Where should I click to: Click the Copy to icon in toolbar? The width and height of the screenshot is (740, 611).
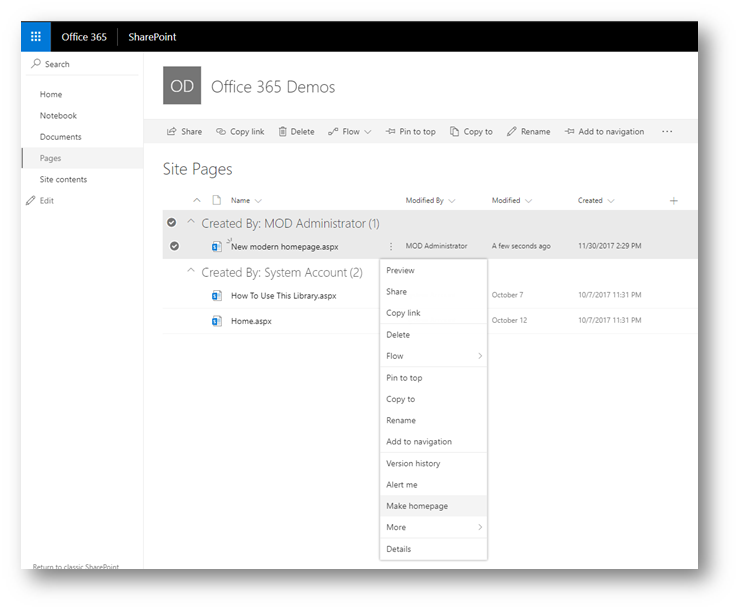pos(454,131)
